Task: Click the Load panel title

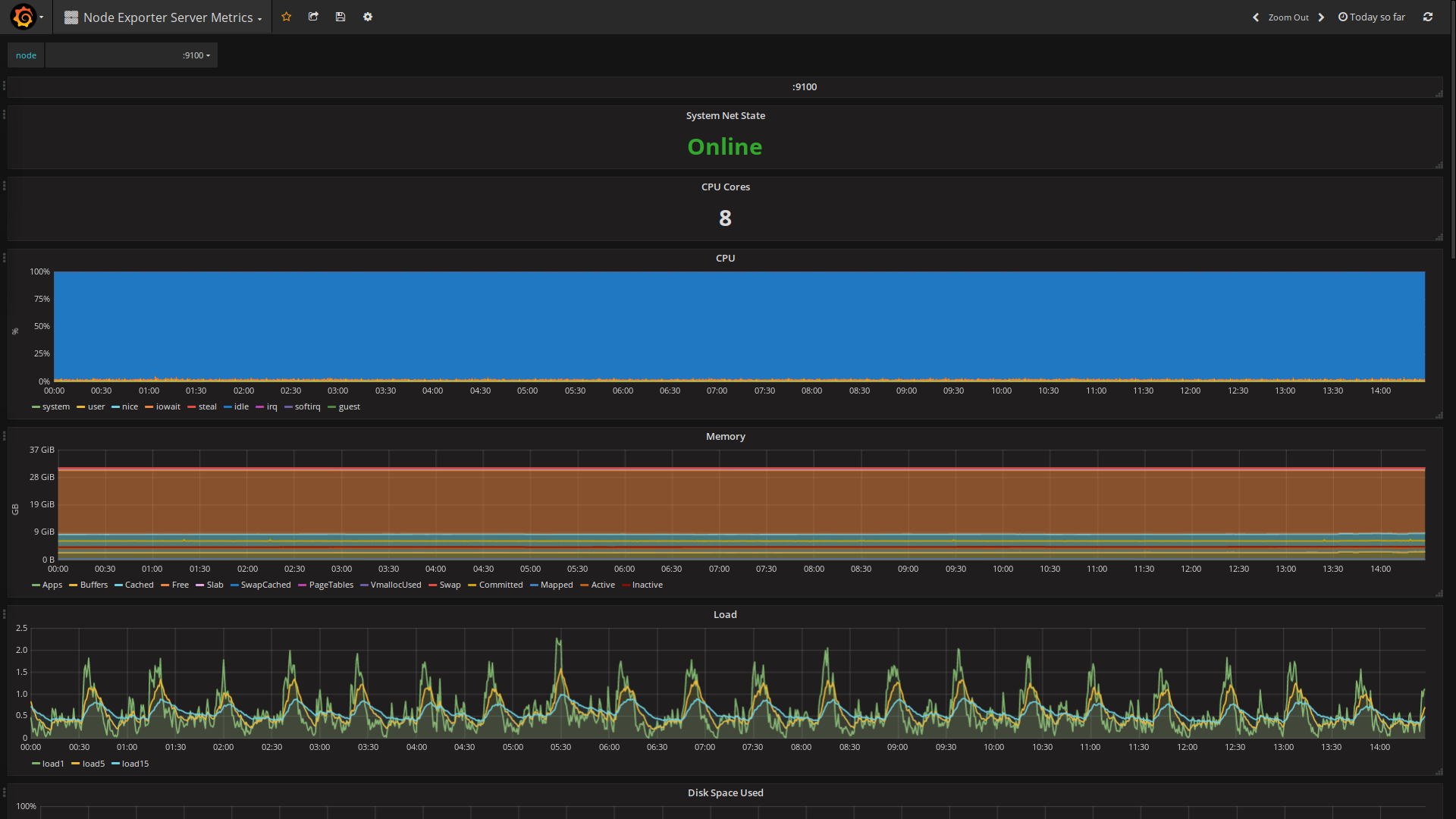Action: [x=725, y=615]
